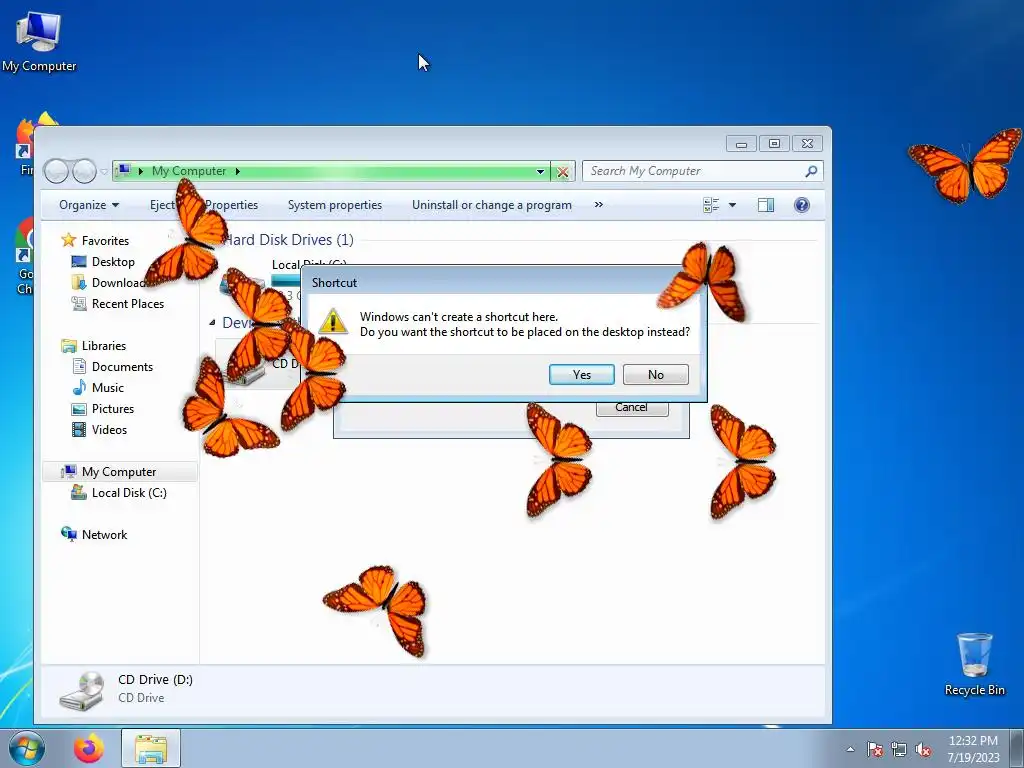
Task: Click the Recent Places icon
Action: tap(78, 304)
